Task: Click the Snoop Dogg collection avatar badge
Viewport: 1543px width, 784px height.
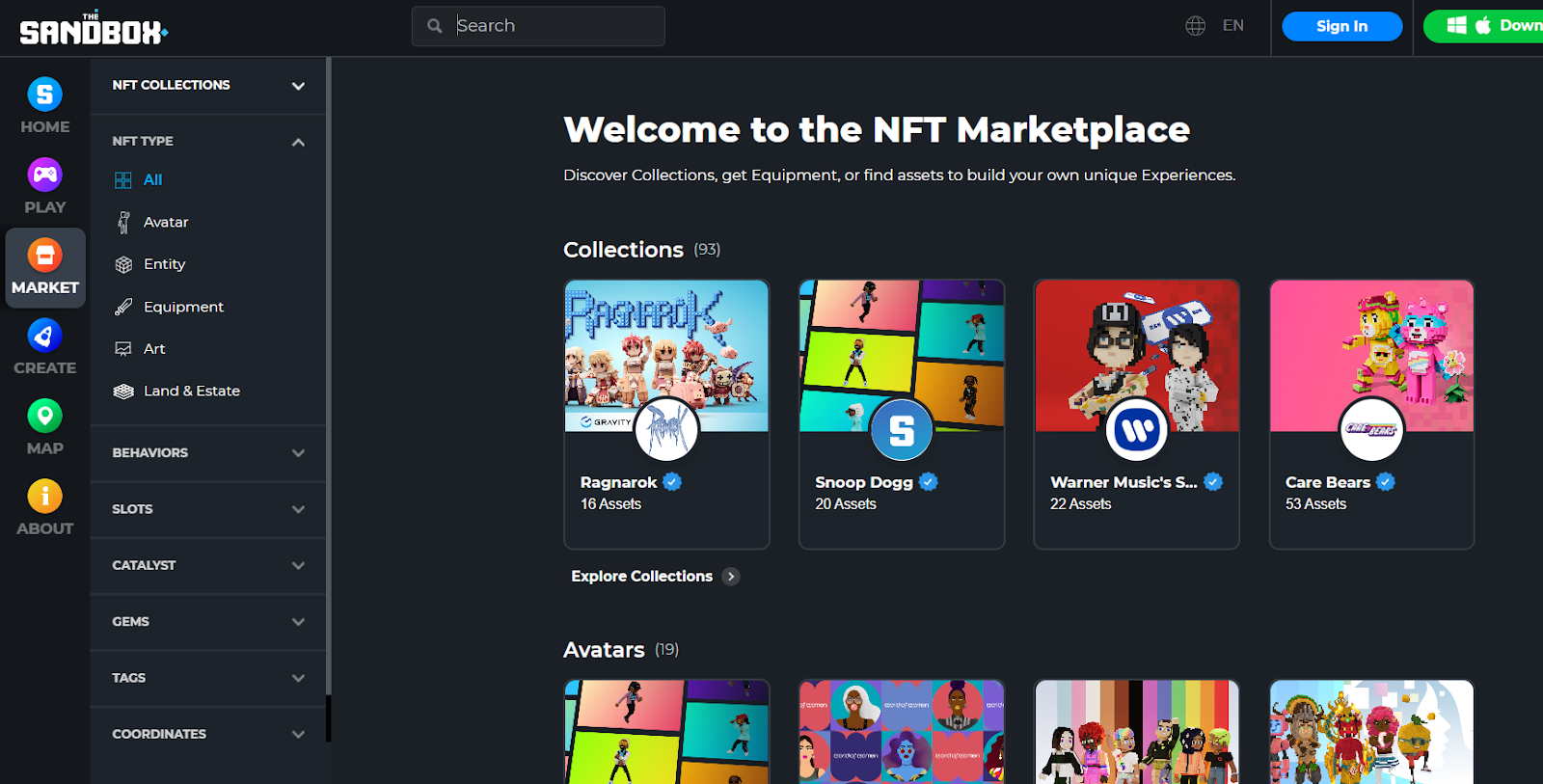Action: coord(902,429)
